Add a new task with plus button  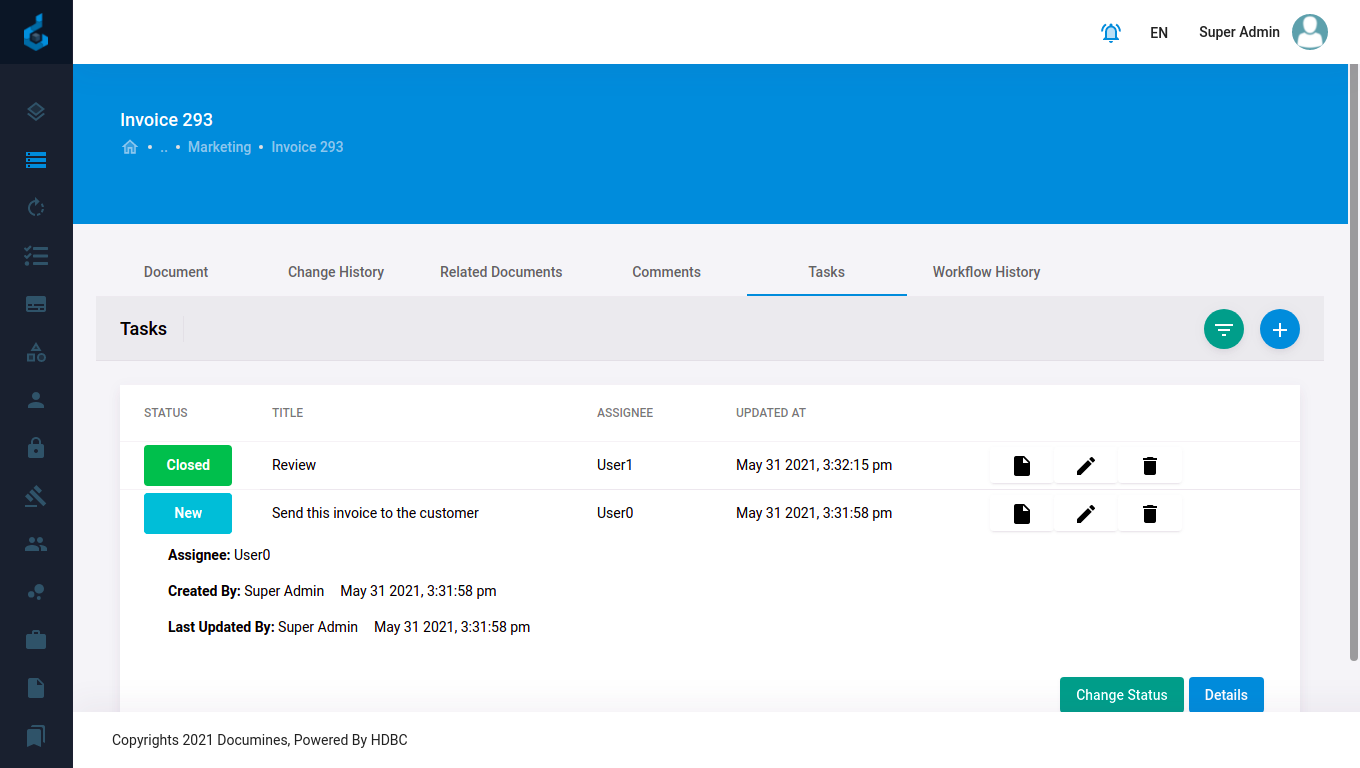1279,329
